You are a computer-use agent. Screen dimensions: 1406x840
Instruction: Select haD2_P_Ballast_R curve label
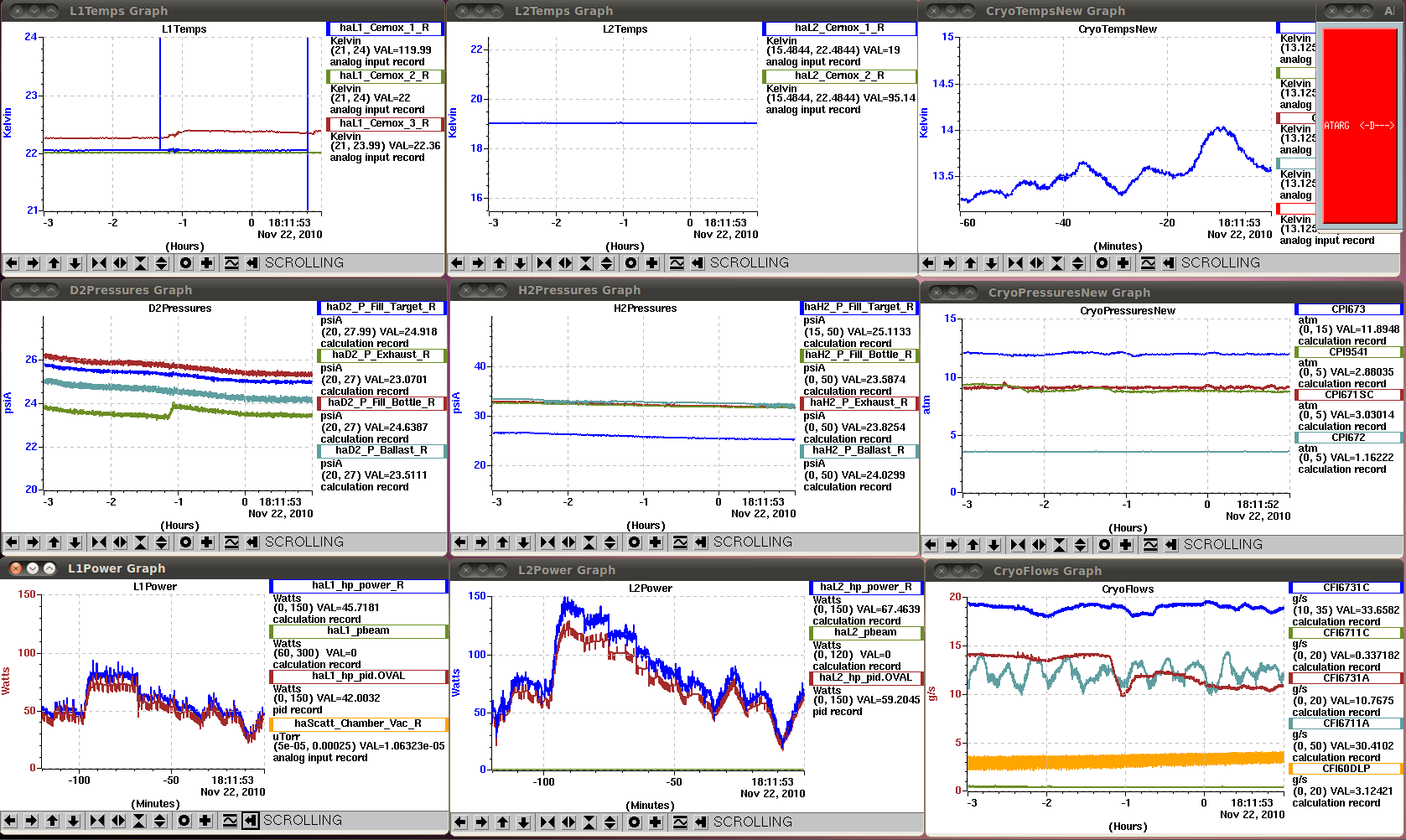tap(381, 450)
